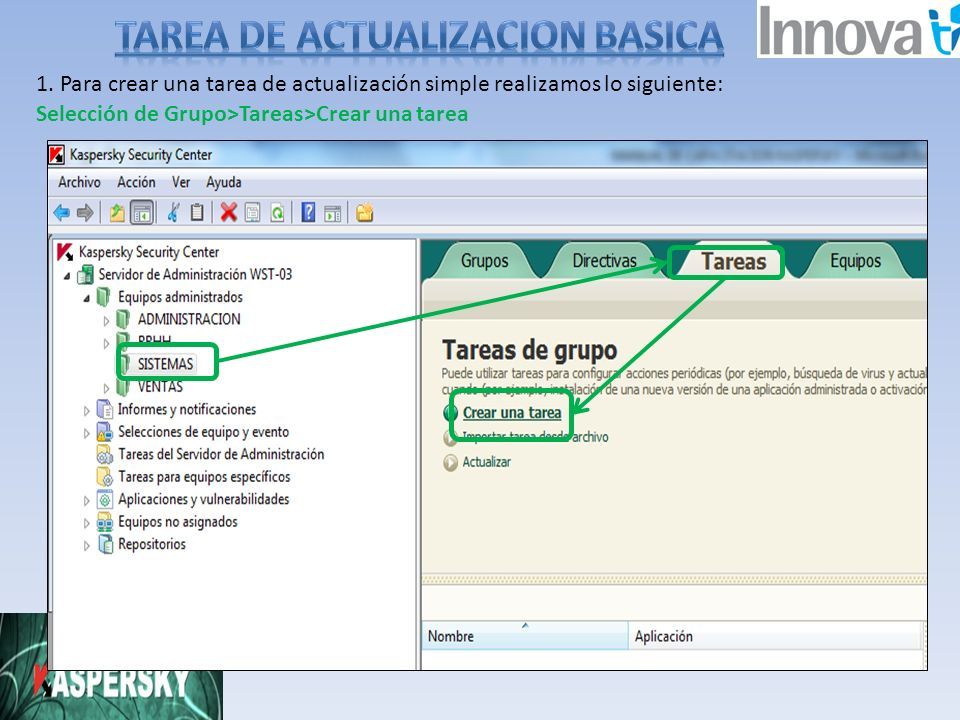Viewport: 960px width, 720px height.
Task: Expand the Repositorios node
Action: (86, 546)
